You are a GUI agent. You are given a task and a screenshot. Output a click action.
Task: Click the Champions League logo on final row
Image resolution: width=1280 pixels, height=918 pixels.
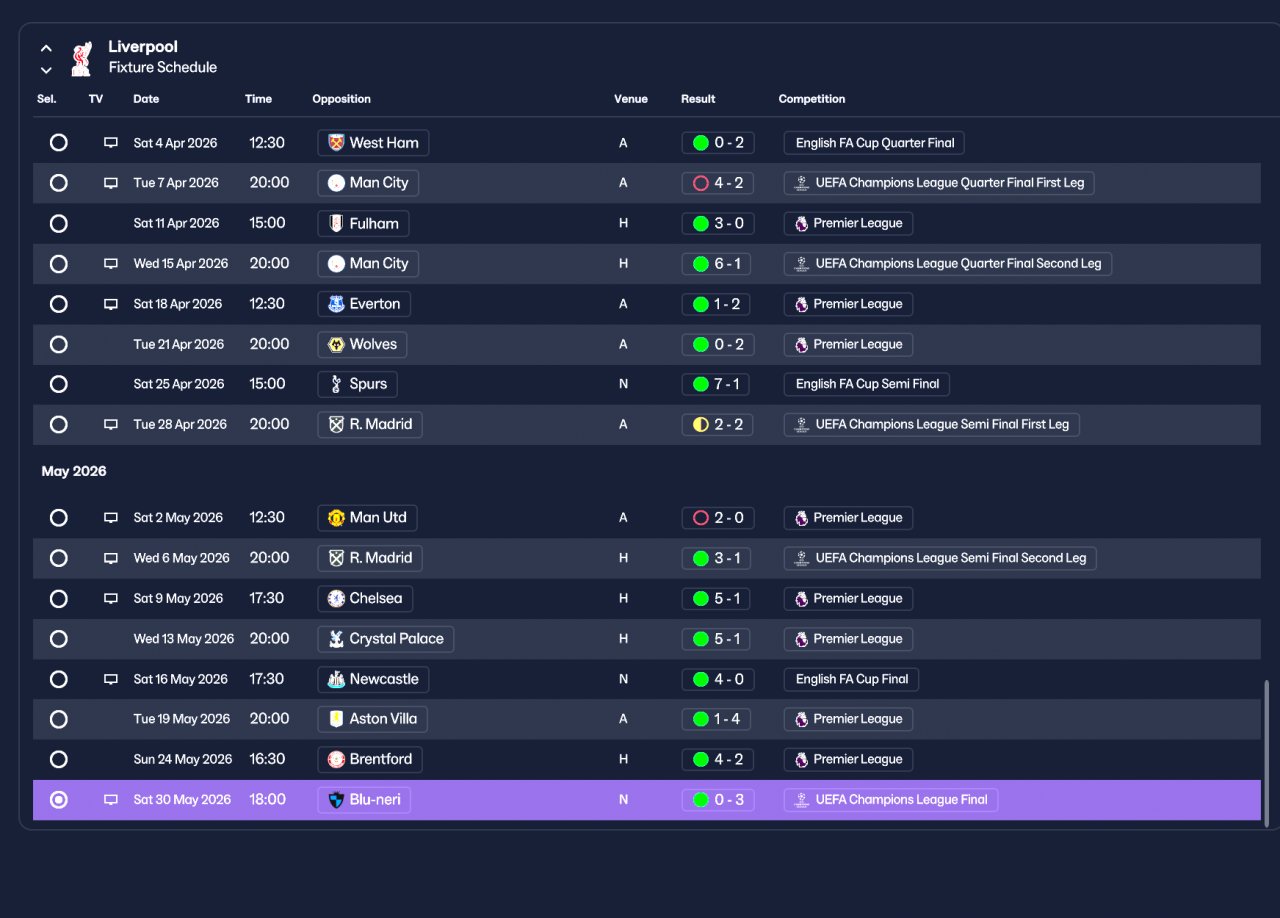(x=801, y=800)
